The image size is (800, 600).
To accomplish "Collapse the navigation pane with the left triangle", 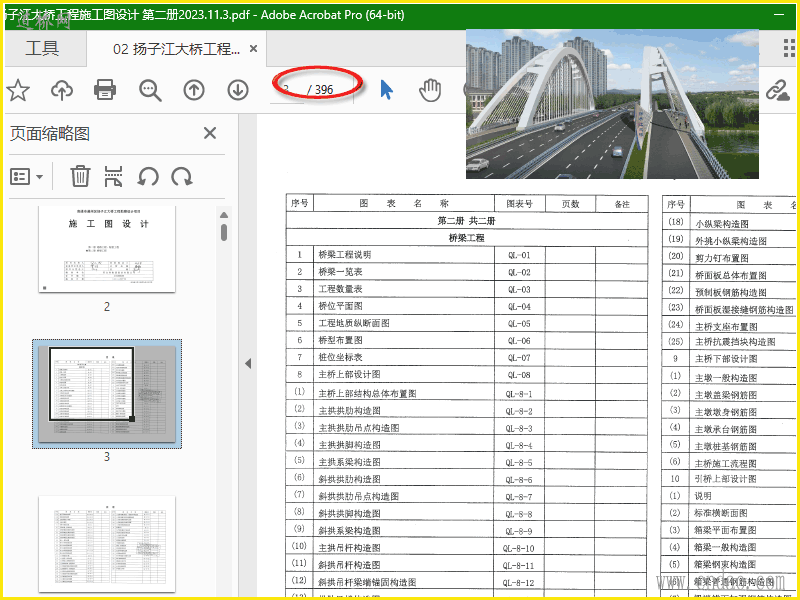I will tap(248, 363).
